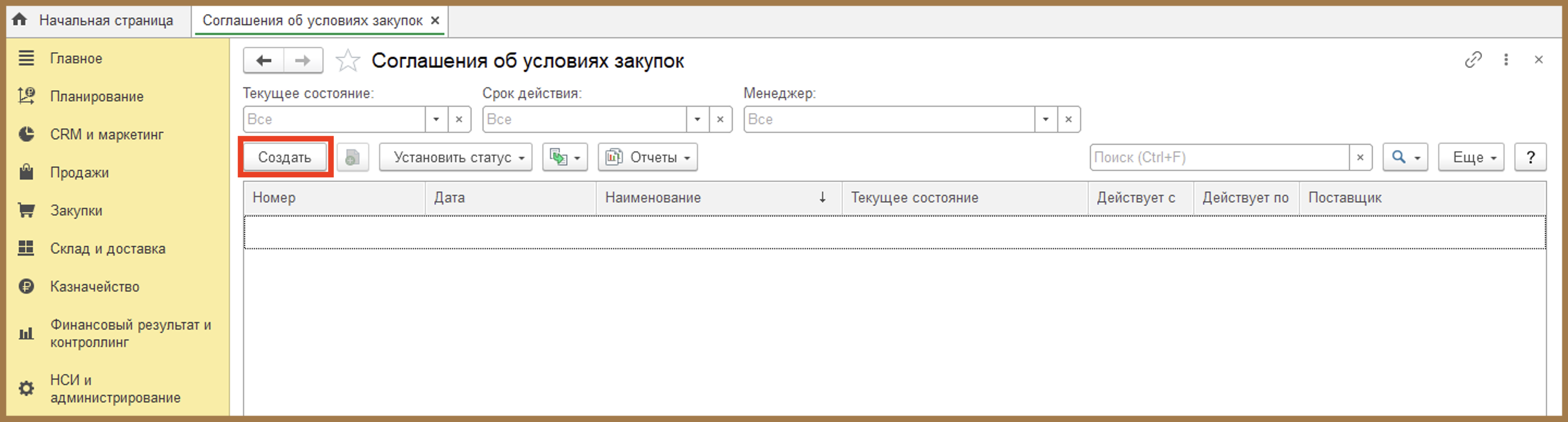1568x422 pixels.
Task: Open the Главное section icon in sidebar
Action: [x=26, y=58]
